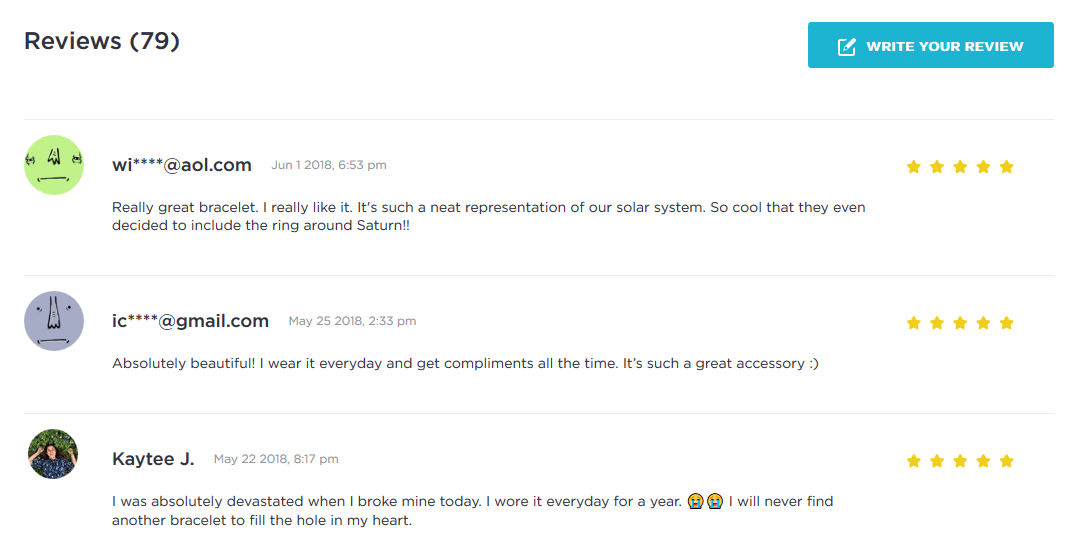Open the Kaytee J. reviewer name
Screen dimensions: 1080x559
[153, 459]
